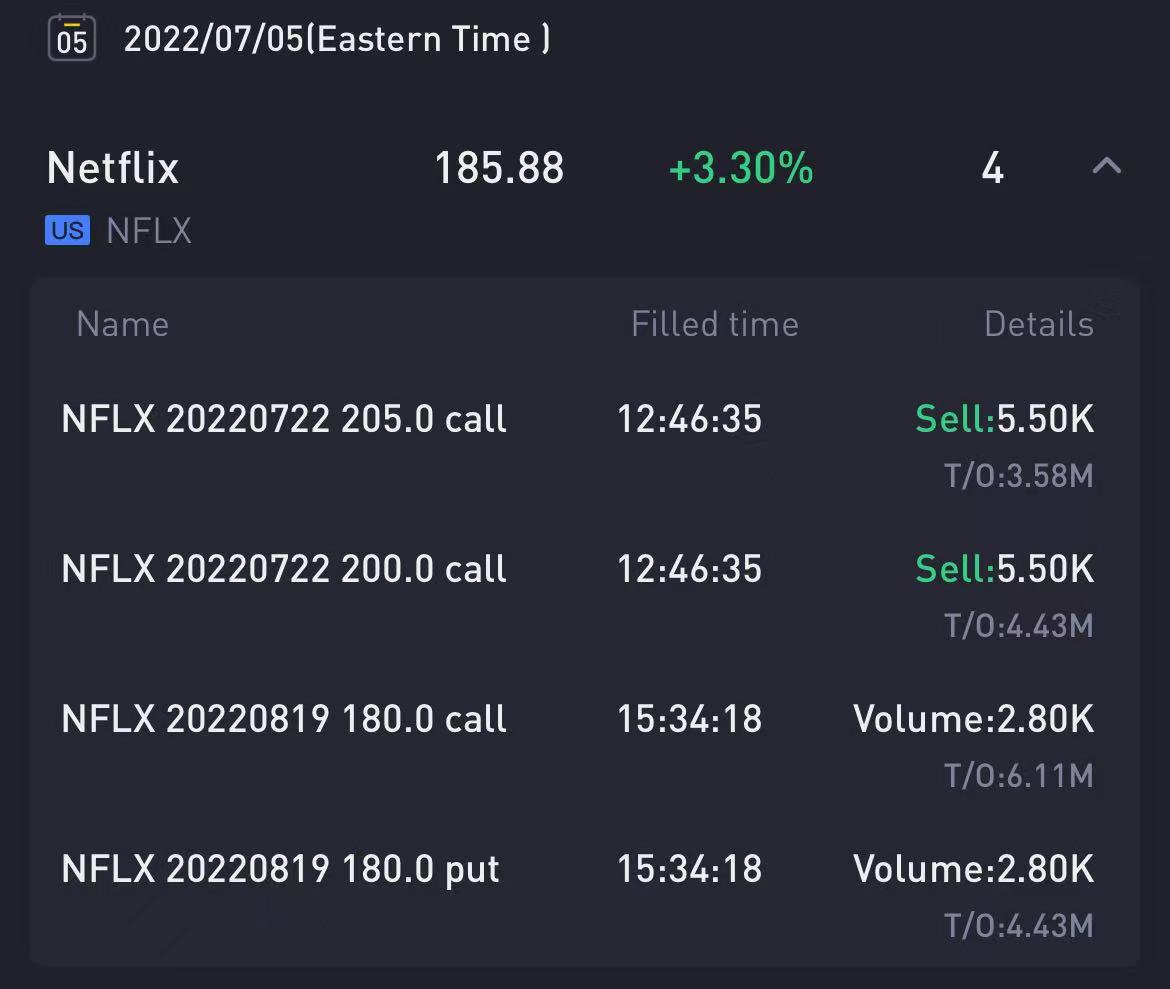The height and width of the screenshot is (989, 1170).
Task: Select NFLX 20220722 205.0 call row
Action: point(284,419)
